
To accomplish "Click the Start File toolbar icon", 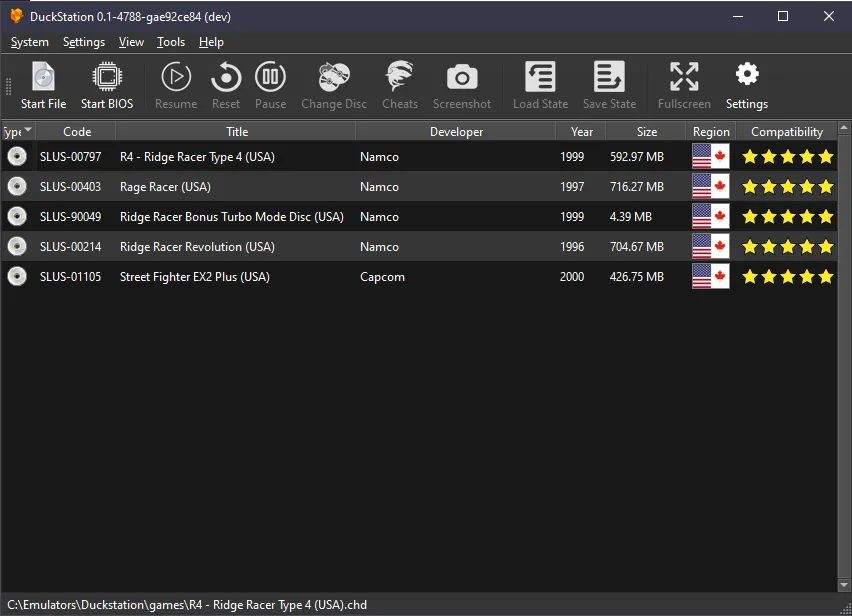I will [x=43, y=77].
